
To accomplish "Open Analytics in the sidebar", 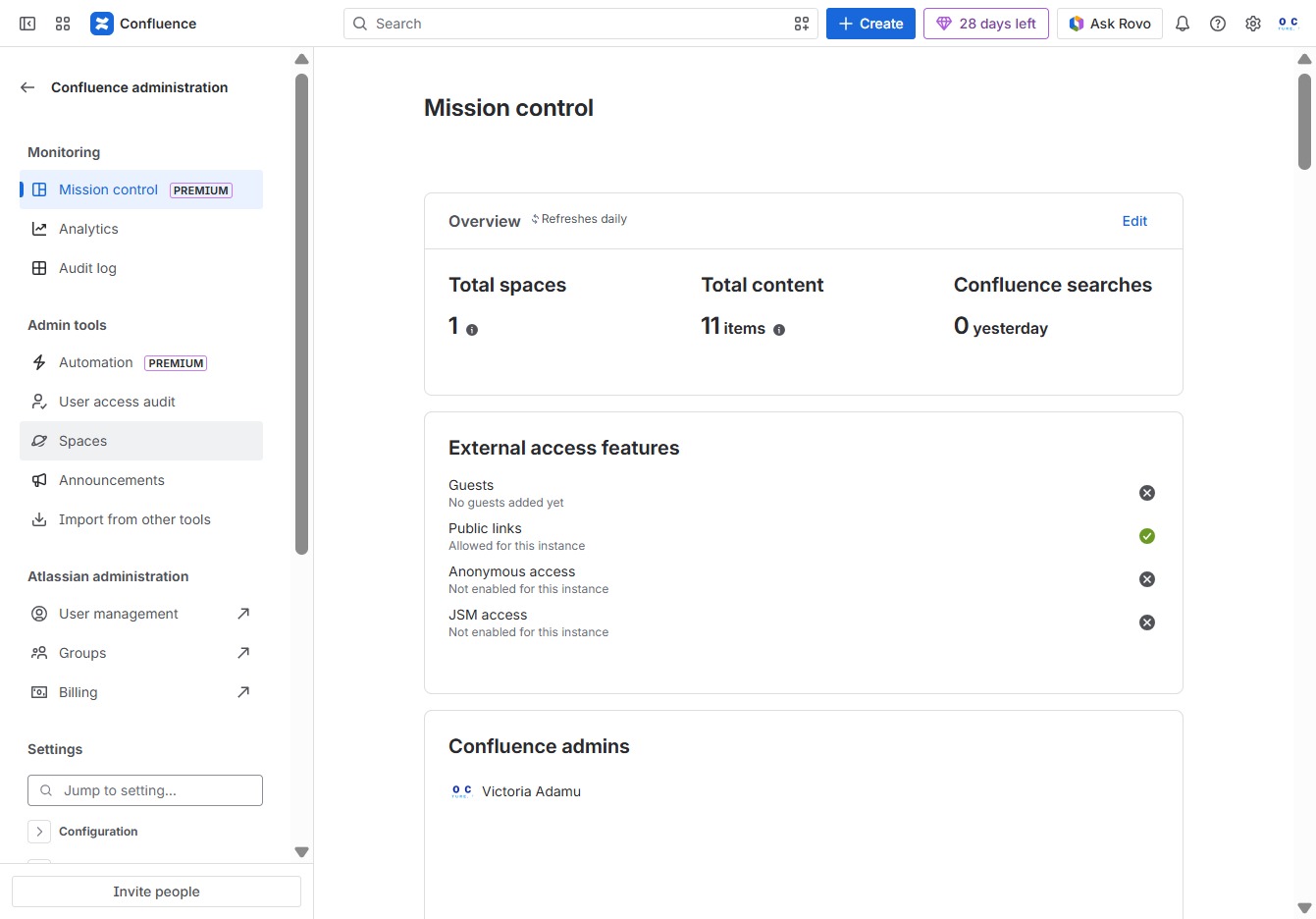I will tap(141, 229).
